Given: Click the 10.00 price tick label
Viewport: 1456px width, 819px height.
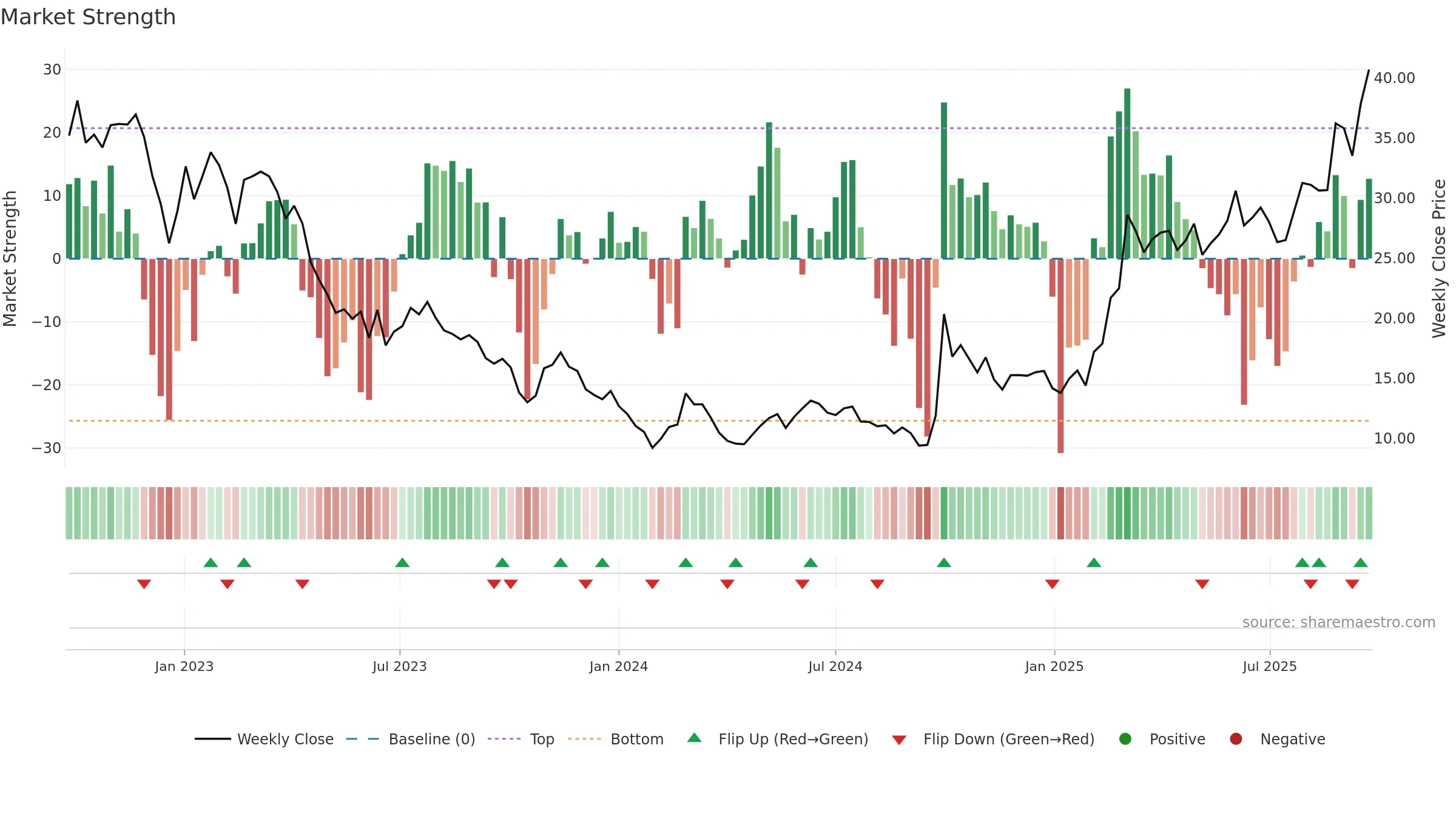Looking at the screenshot, I should tap(1394, 439).
